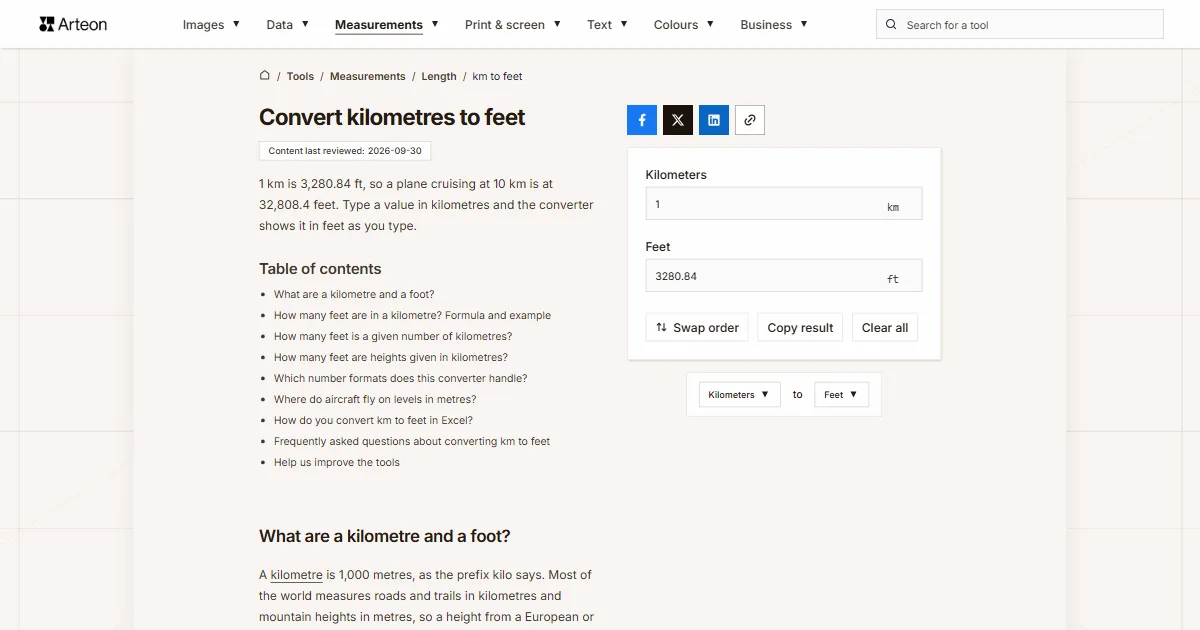Jump to km to feet in Excel link
1200x630 pixels.
(x=373, y=421)
